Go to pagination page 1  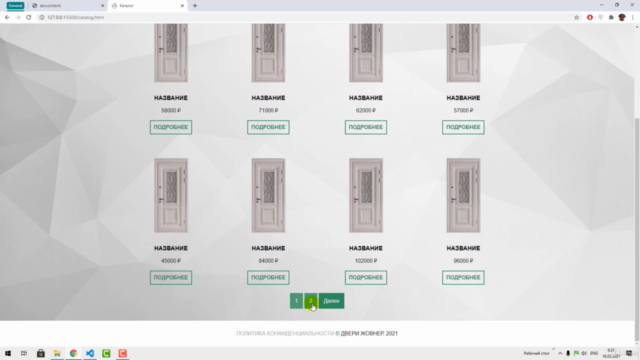coord(296,301)
